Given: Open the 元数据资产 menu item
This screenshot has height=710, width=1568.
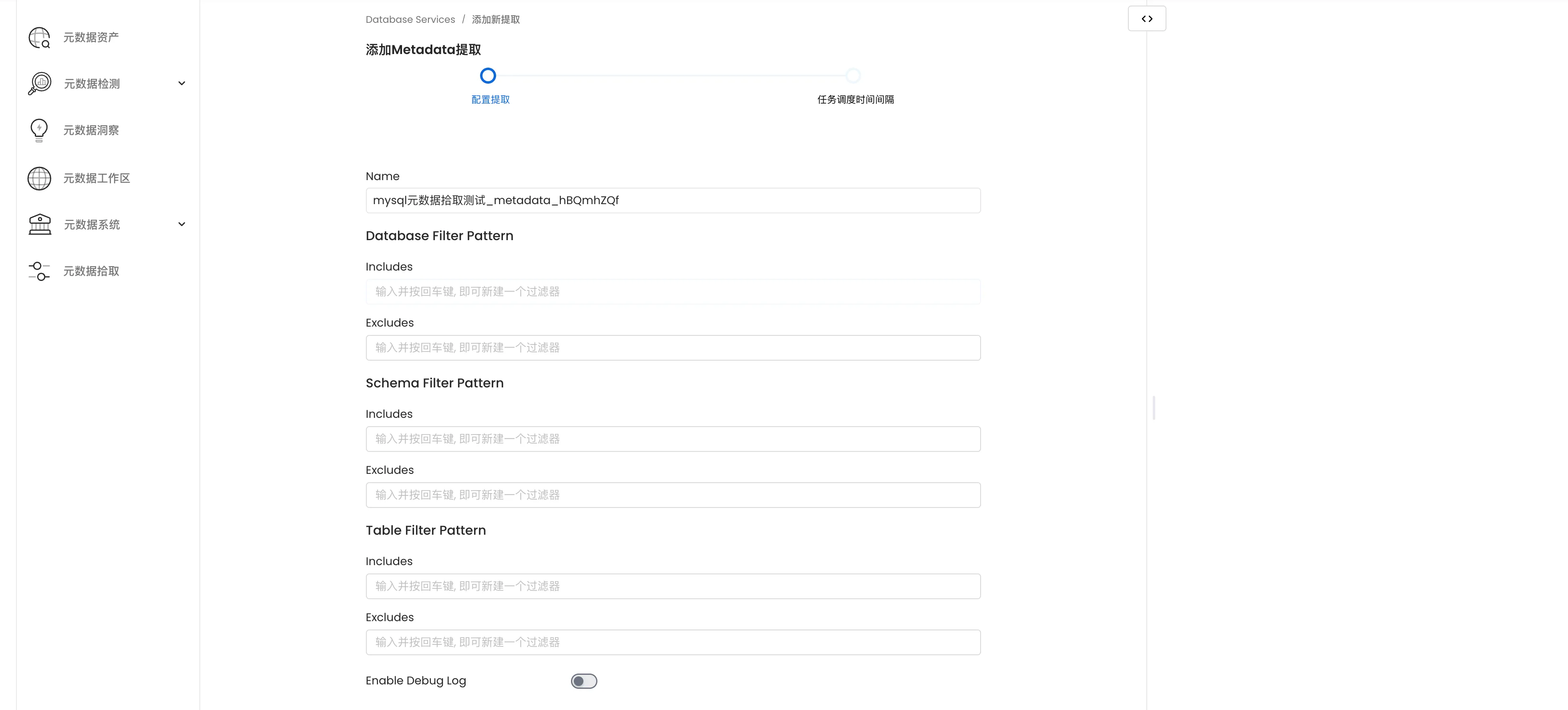Looking at the screenshot, I should [91, 38].
